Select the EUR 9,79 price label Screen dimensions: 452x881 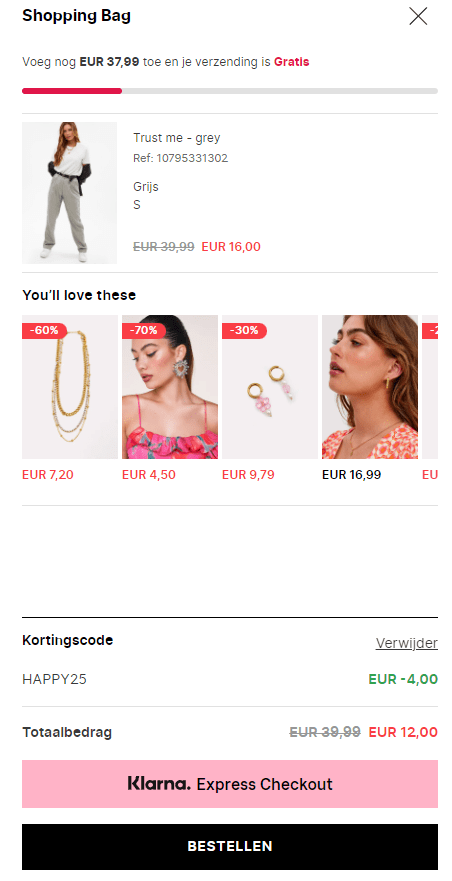point(248,475)
